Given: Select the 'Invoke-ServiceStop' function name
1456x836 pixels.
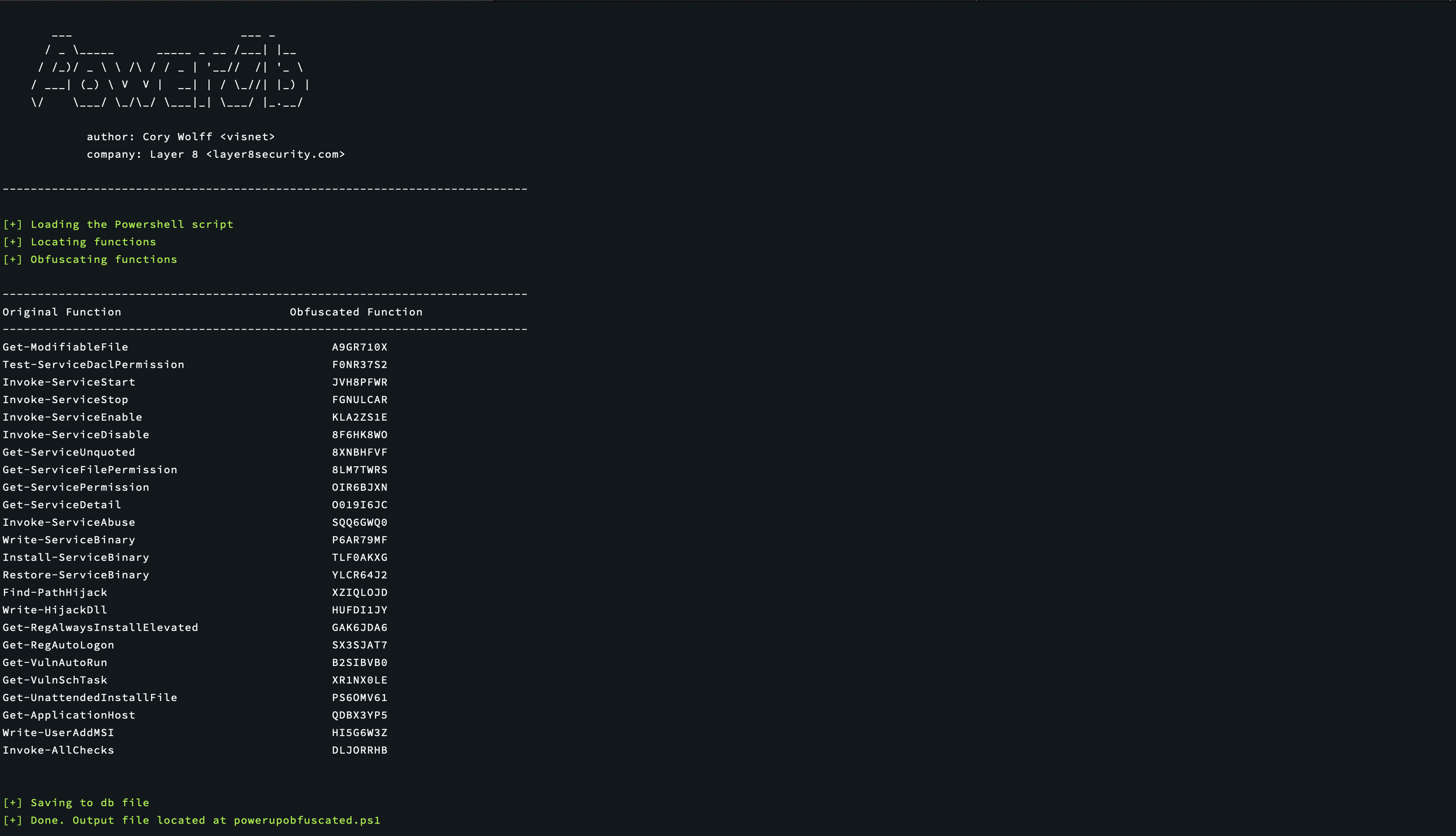Looking at the screenshot, I should 65,400.
